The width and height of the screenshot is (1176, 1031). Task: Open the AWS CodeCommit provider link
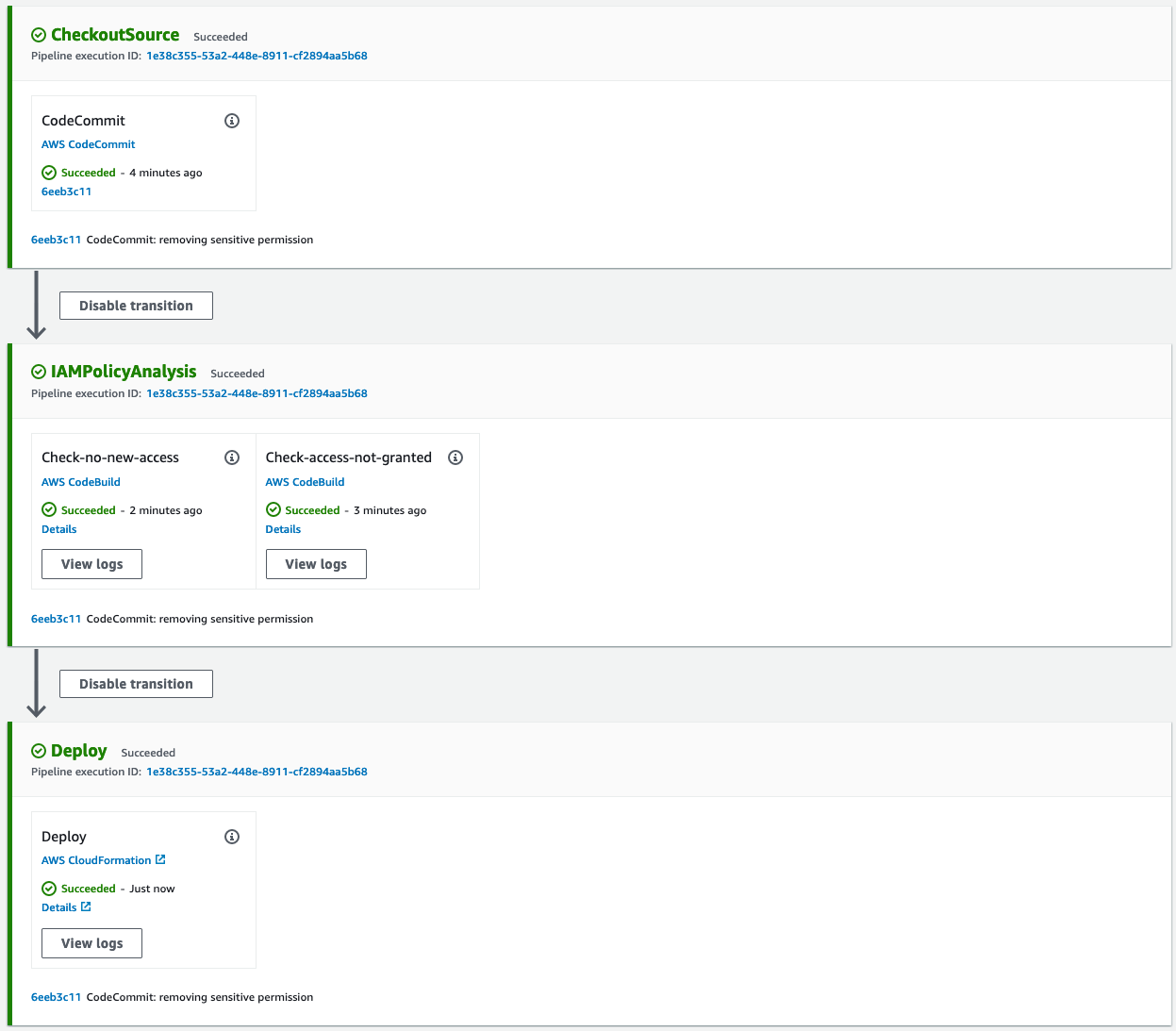88,143
